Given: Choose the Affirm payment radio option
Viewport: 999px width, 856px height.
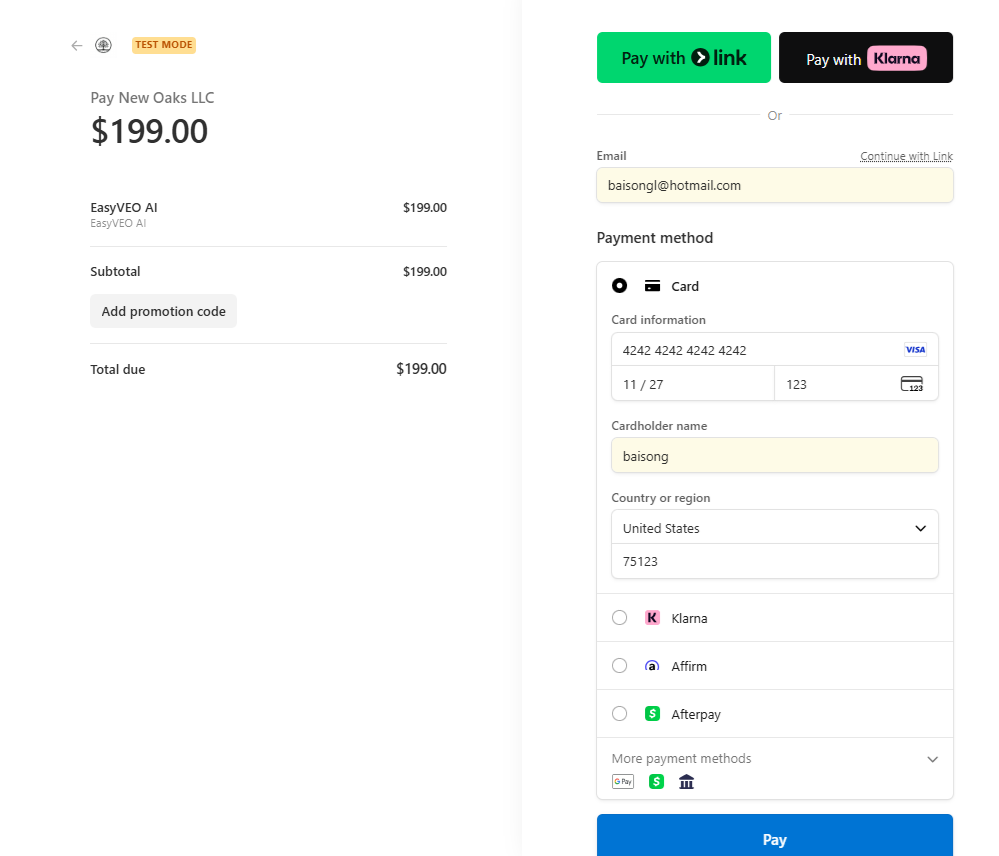Looking at the screenshot, I should coord(620,666).
